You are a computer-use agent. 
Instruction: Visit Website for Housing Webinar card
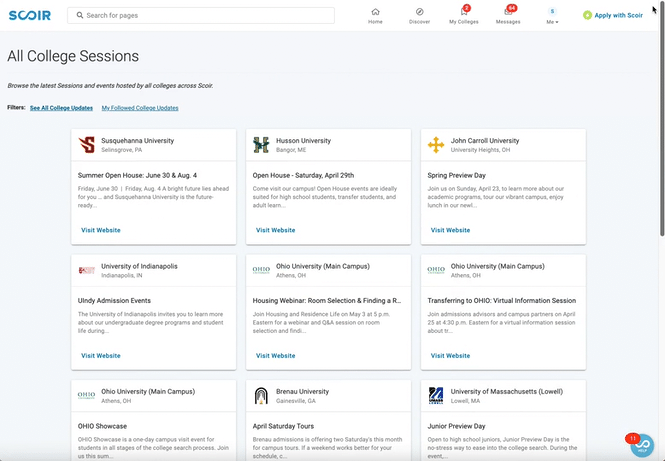[276, 356]
